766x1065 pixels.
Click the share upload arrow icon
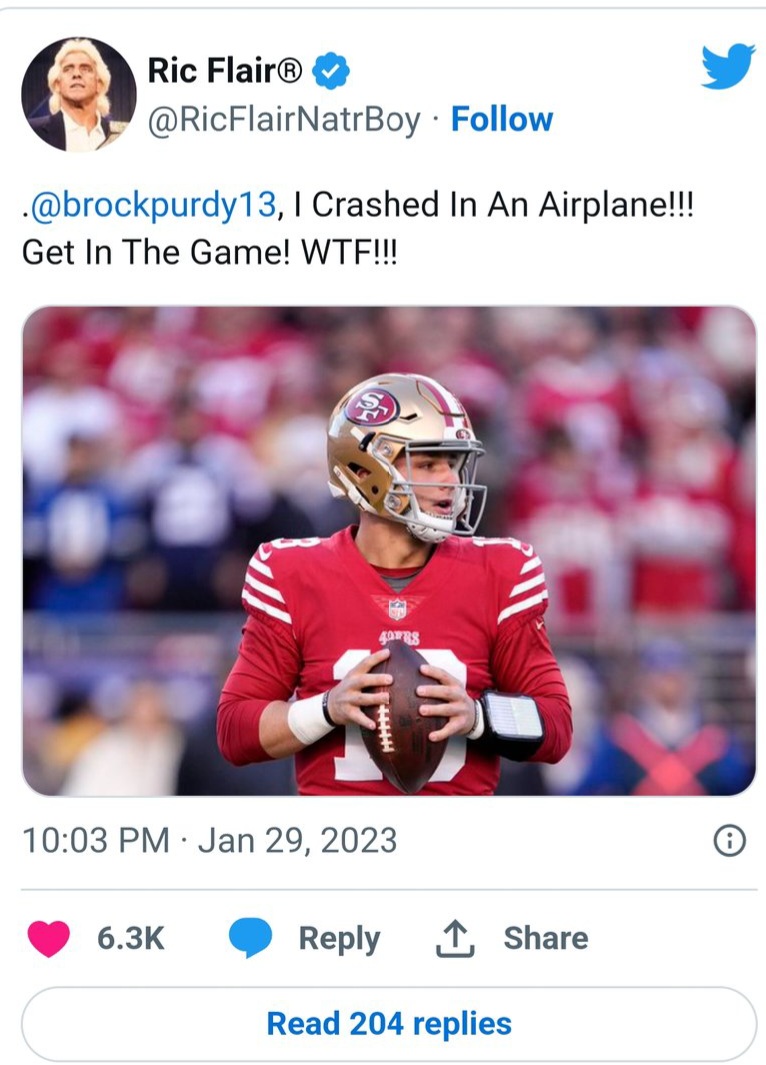(x=455, y=938)
